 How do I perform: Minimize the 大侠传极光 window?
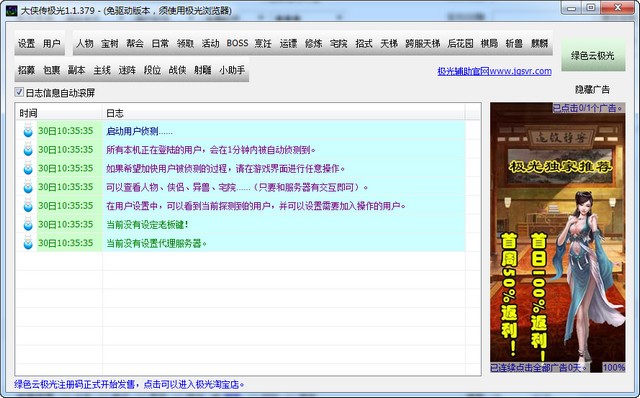572,8
